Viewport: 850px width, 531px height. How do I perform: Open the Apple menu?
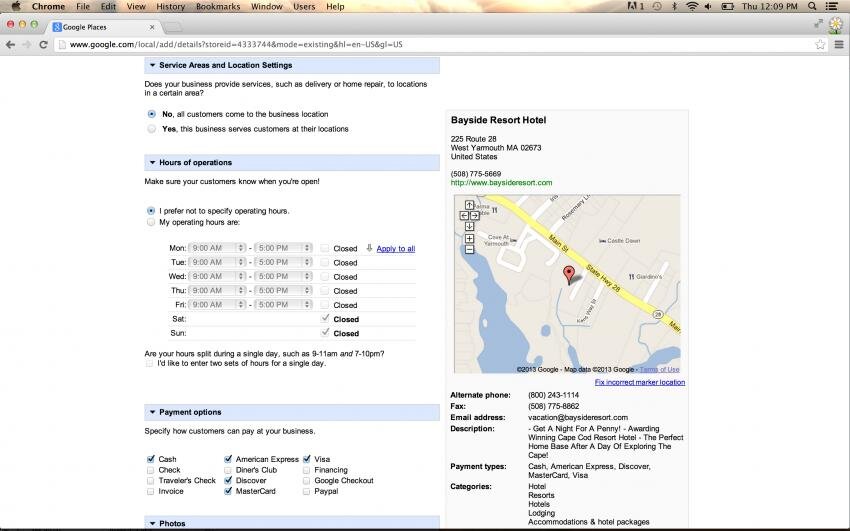click(16, 6)
